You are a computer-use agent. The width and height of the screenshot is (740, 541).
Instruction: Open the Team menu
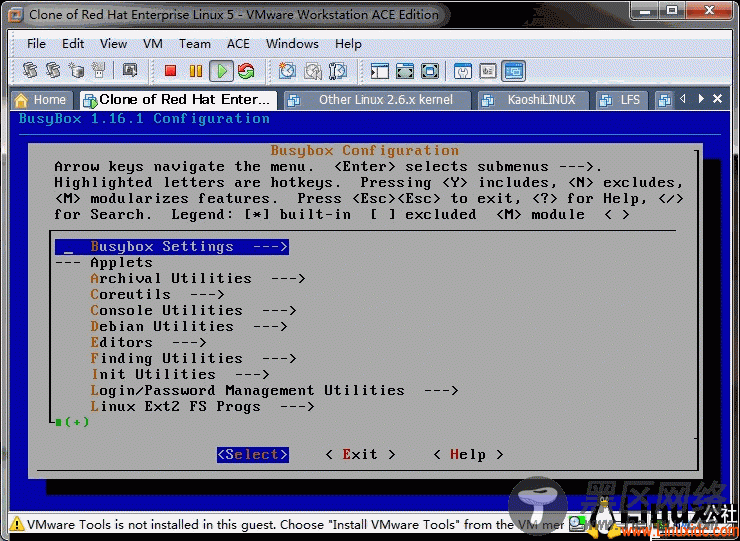[194, 44]
